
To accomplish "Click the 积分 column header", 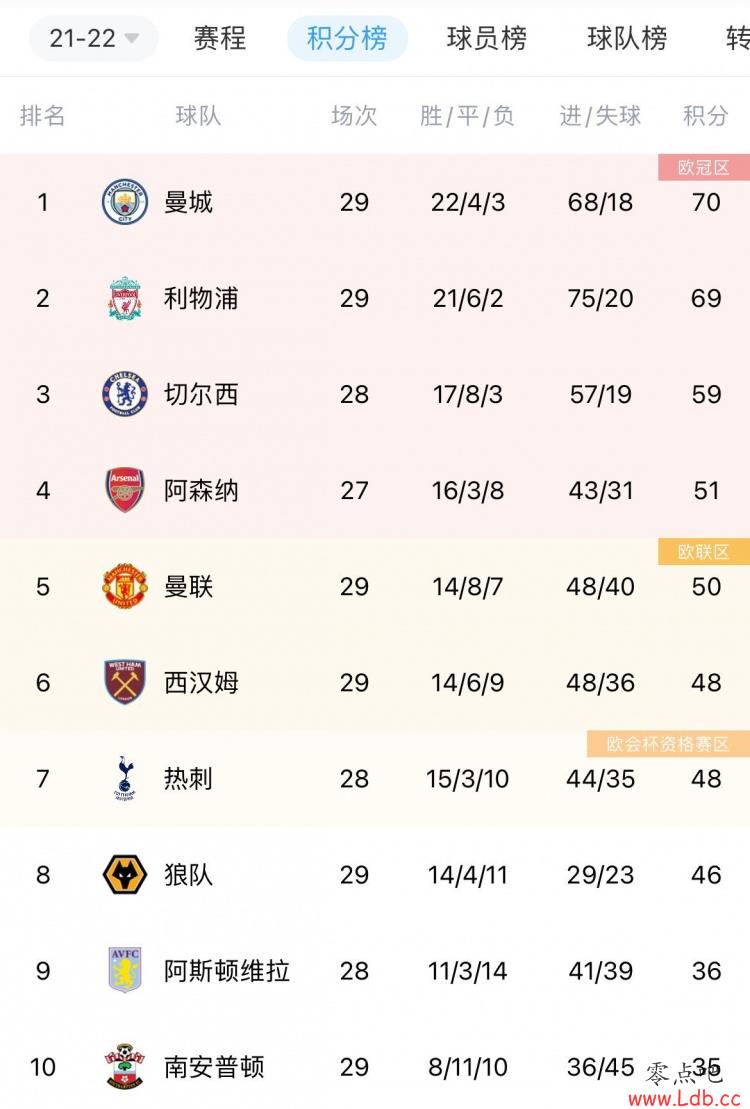I will tap(705, 115).
